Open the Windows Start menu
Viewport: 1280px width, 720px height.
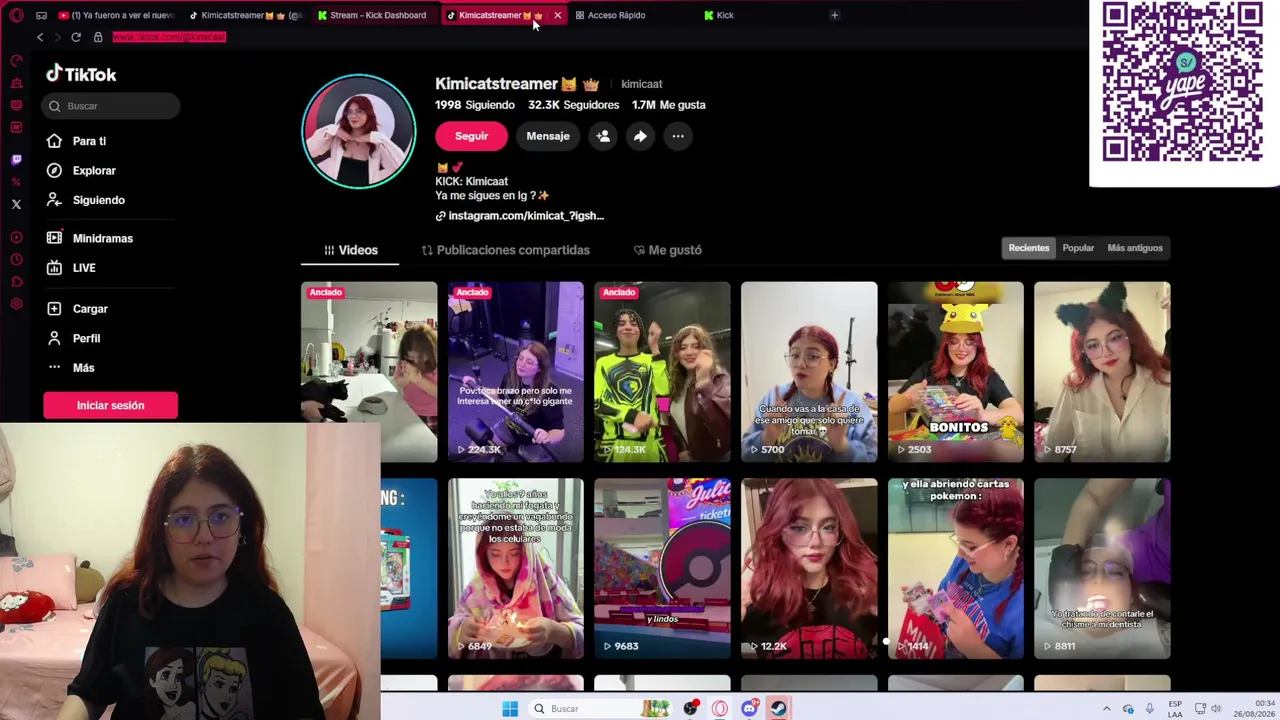point(510,709)
